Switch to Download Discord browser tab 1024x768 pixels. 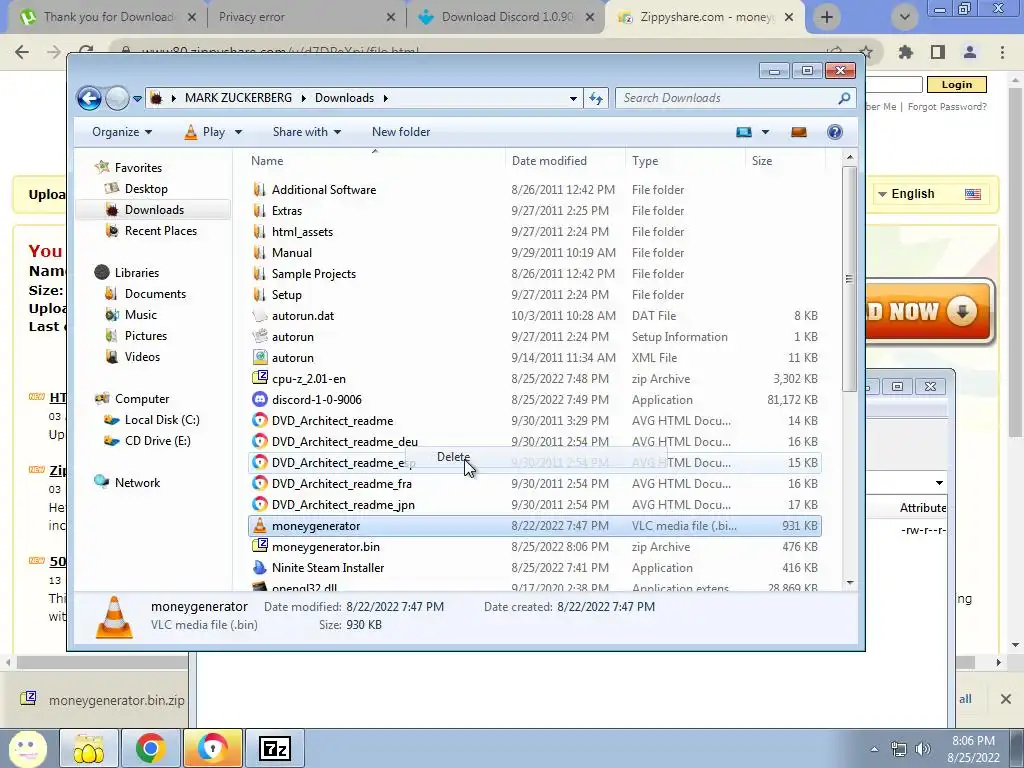click(x=506, y=17)
